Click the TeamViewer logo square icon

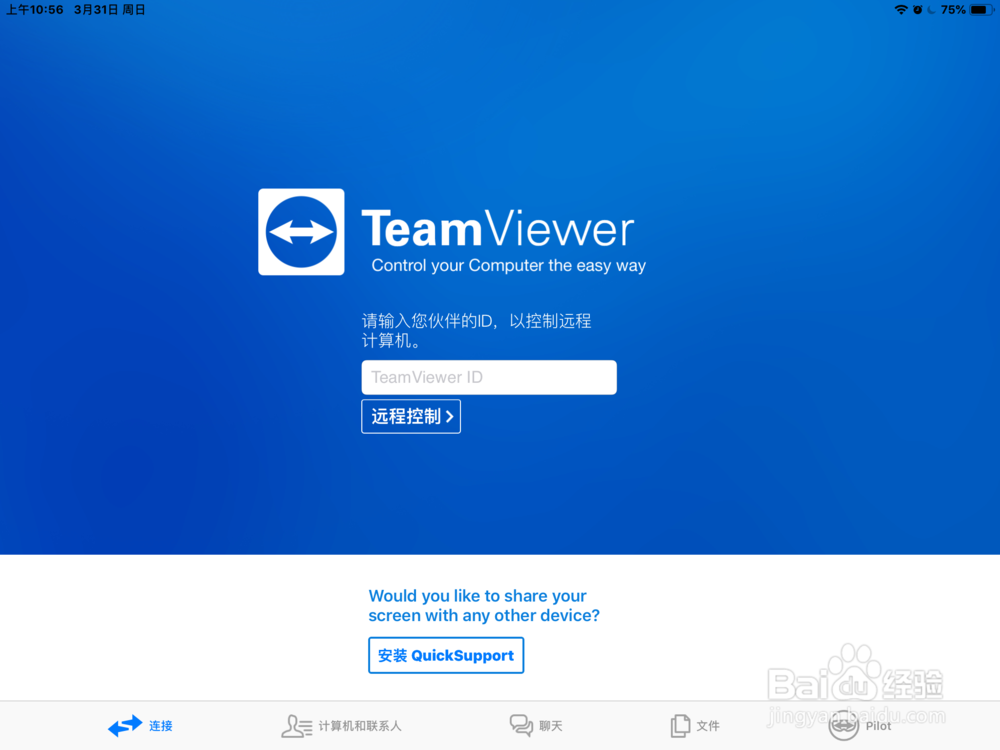pos(301,232)
